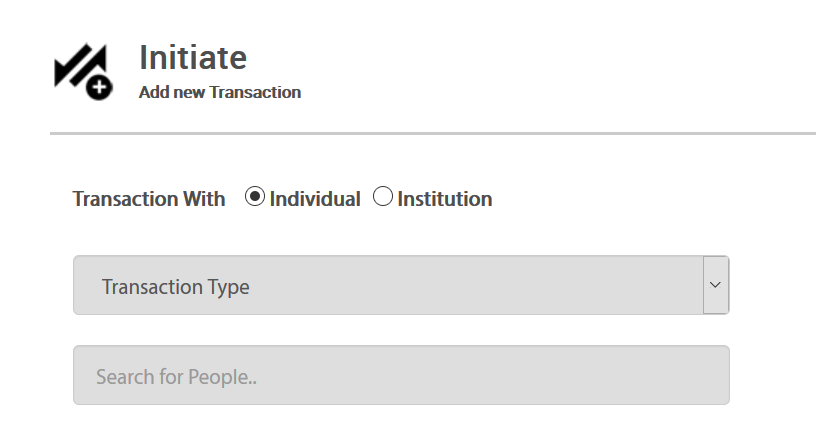Click the word Type in the dropdown
The image size is (816, 428).
(x=228, y=288)
